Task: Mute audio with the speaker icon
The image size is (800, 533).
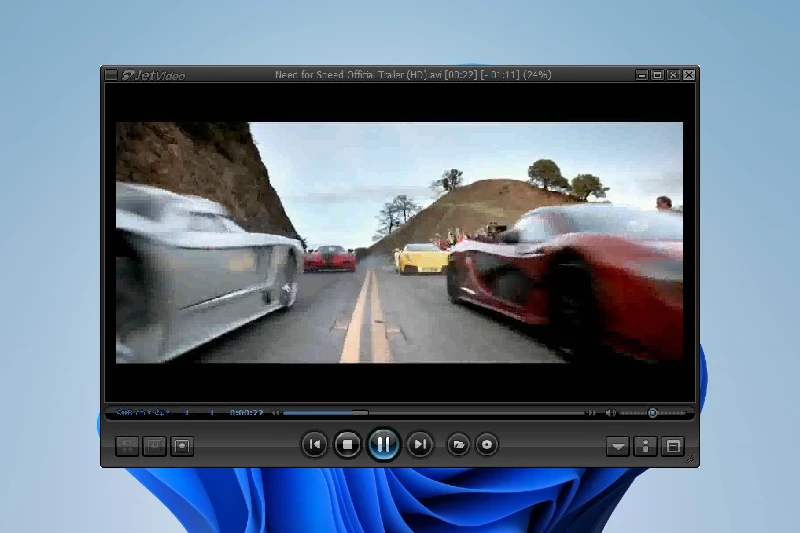Action: pyautogui.click(x=610, y=413)
